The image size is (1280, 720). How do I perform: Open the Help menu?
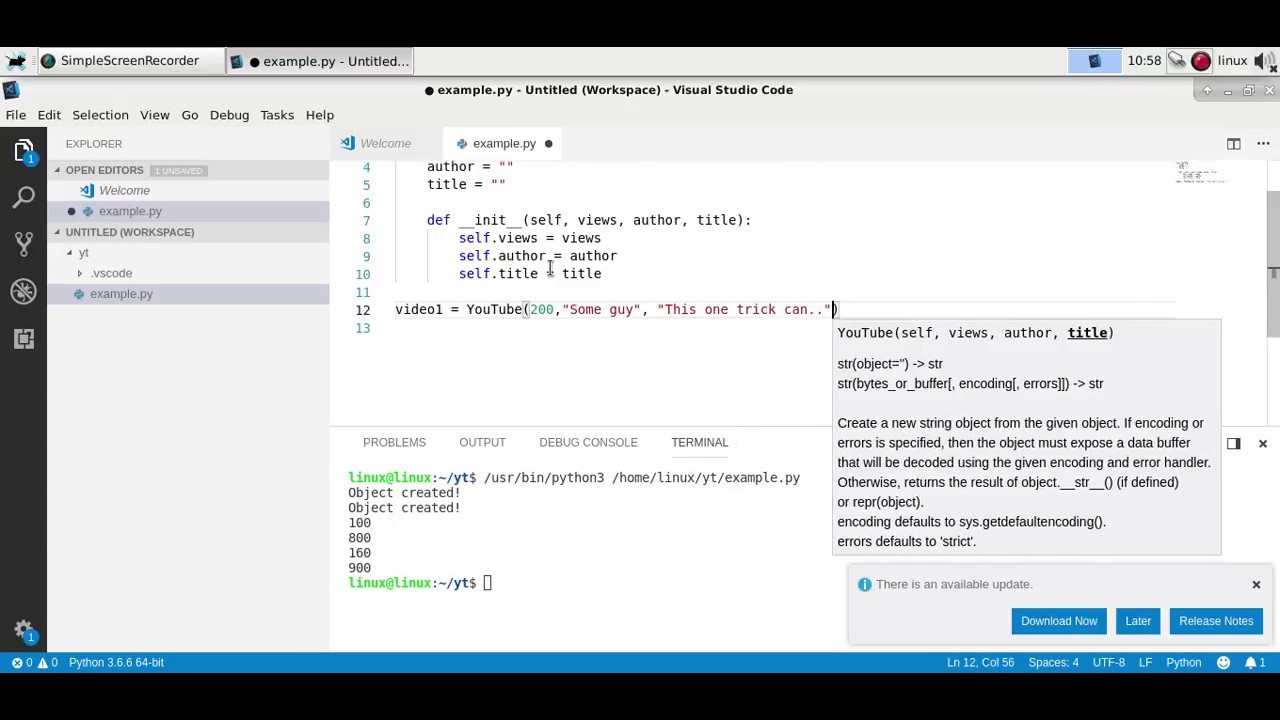[320, 115]
